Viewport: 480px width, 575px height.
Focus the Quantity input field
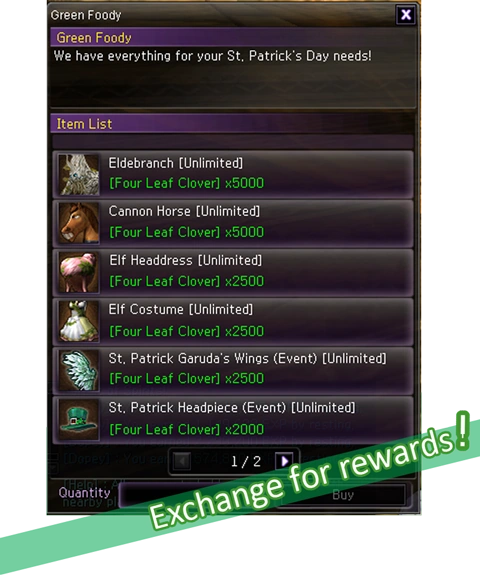[x=198, y=495]
